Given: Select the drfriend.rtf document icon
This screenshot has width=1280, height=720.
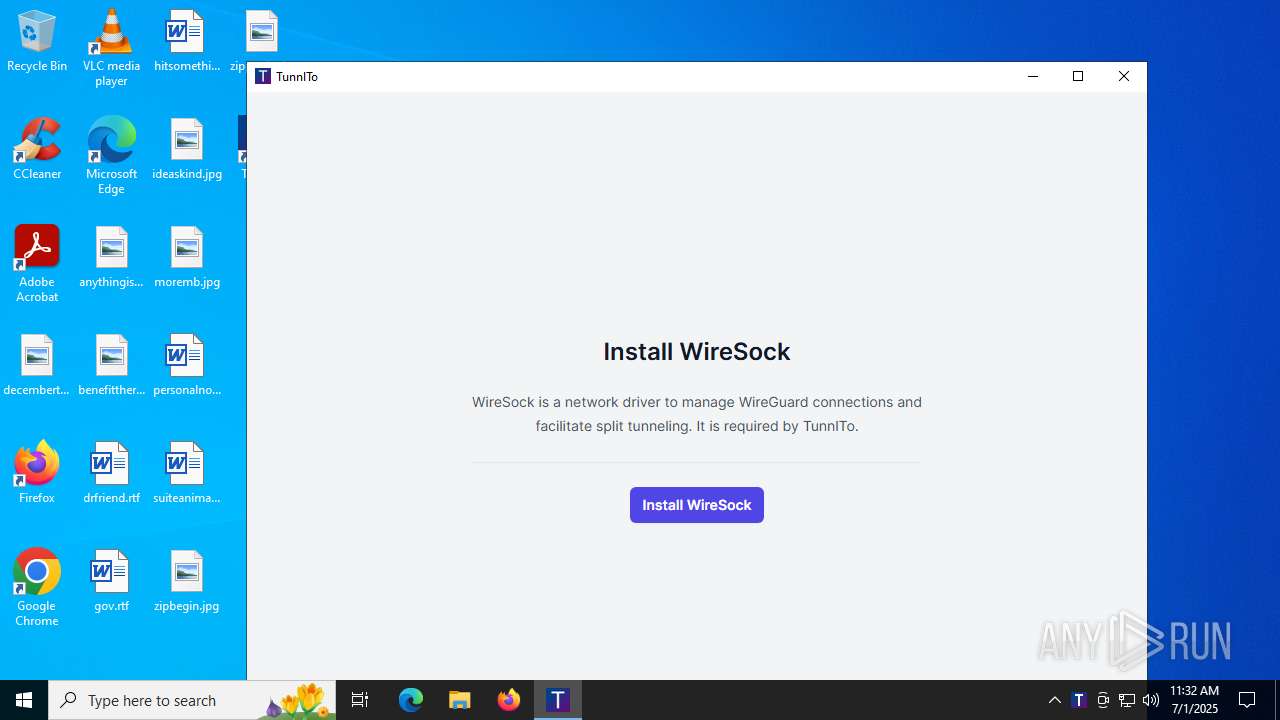Looking at the screenshot, I should [111, 473].
